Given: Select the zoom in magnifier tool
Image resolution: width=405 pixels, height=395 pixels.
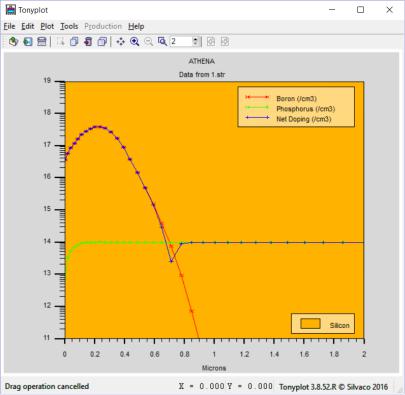Looking at the screenshot, I should (x=134, y=42).
